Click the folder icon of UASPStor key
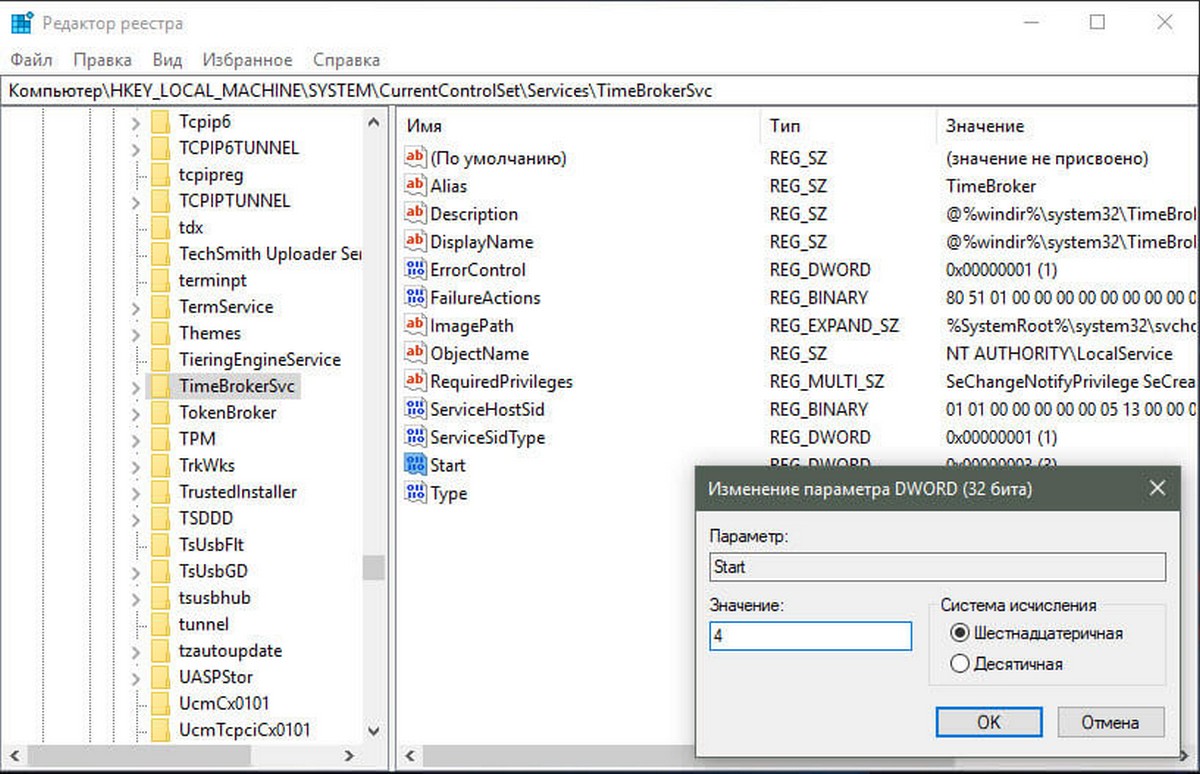Screen dimensions: 1200x774 click(160, 677)
